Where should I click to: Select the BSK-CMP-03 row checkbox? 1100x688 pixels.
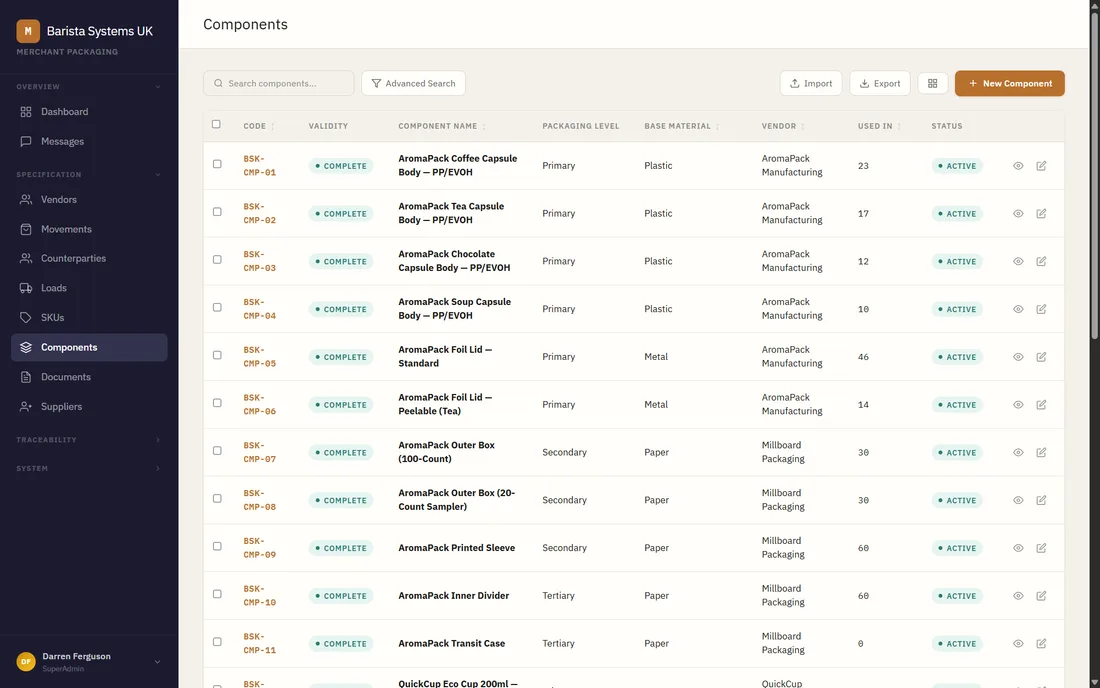(x=217, y=259)
